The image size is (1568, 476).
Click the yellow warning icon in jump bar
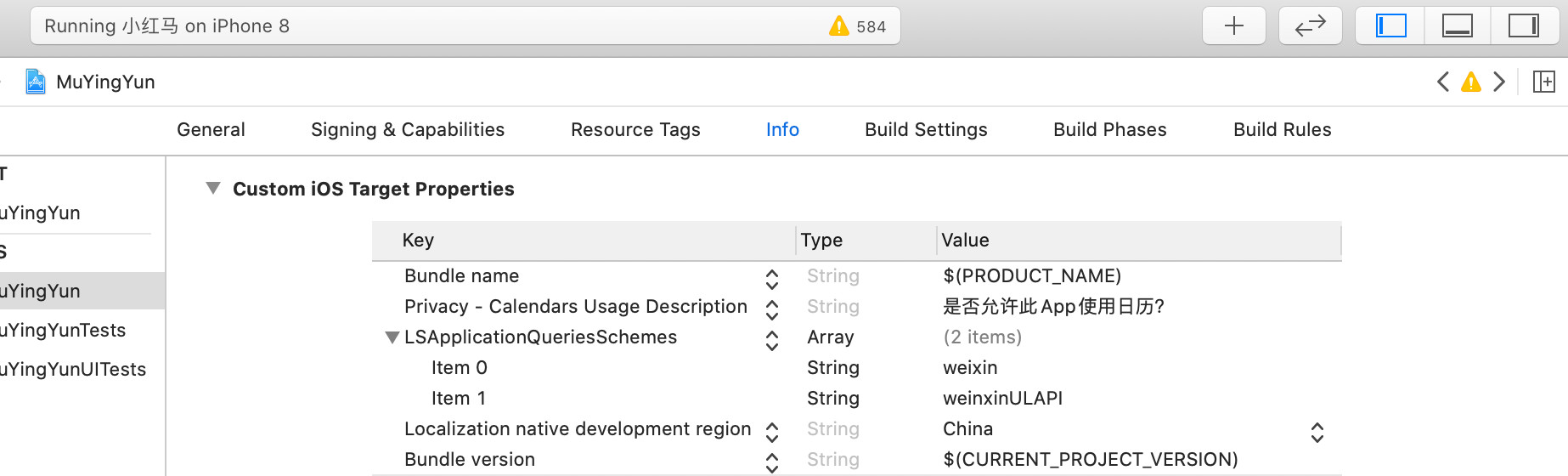coord(1470,82)
